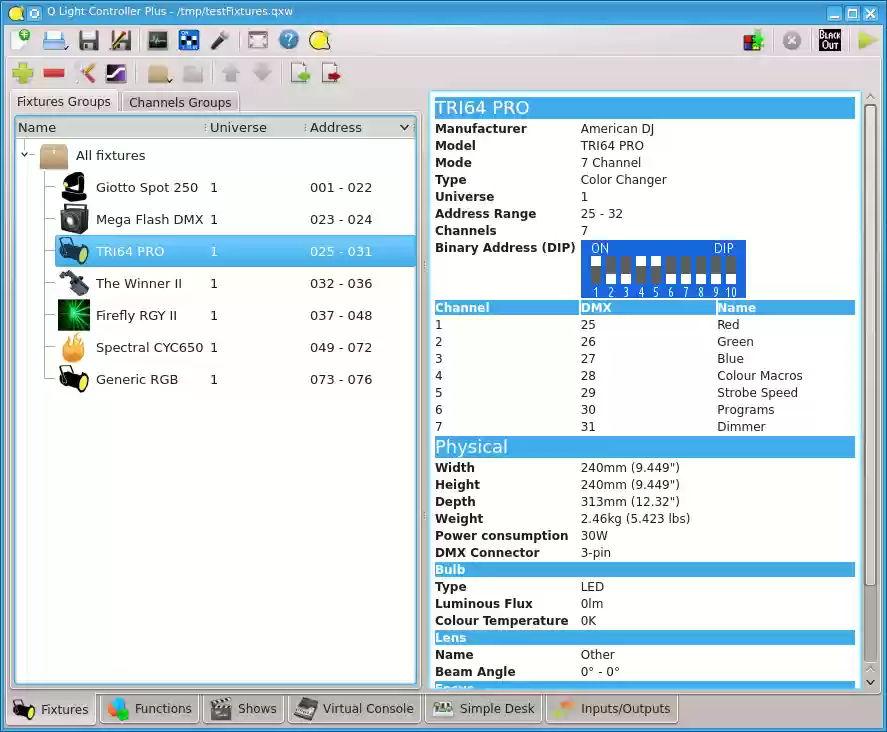Screen dimensions: 887x732
Task: Open the channel modifiers editor
Action: click(x=115, y=72)
